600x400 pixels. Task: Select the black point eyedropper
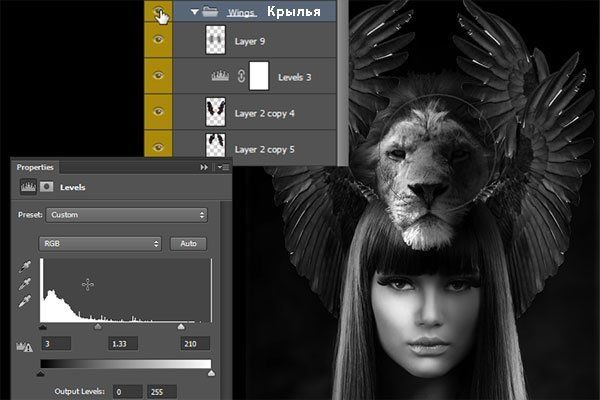click(25, 267)
